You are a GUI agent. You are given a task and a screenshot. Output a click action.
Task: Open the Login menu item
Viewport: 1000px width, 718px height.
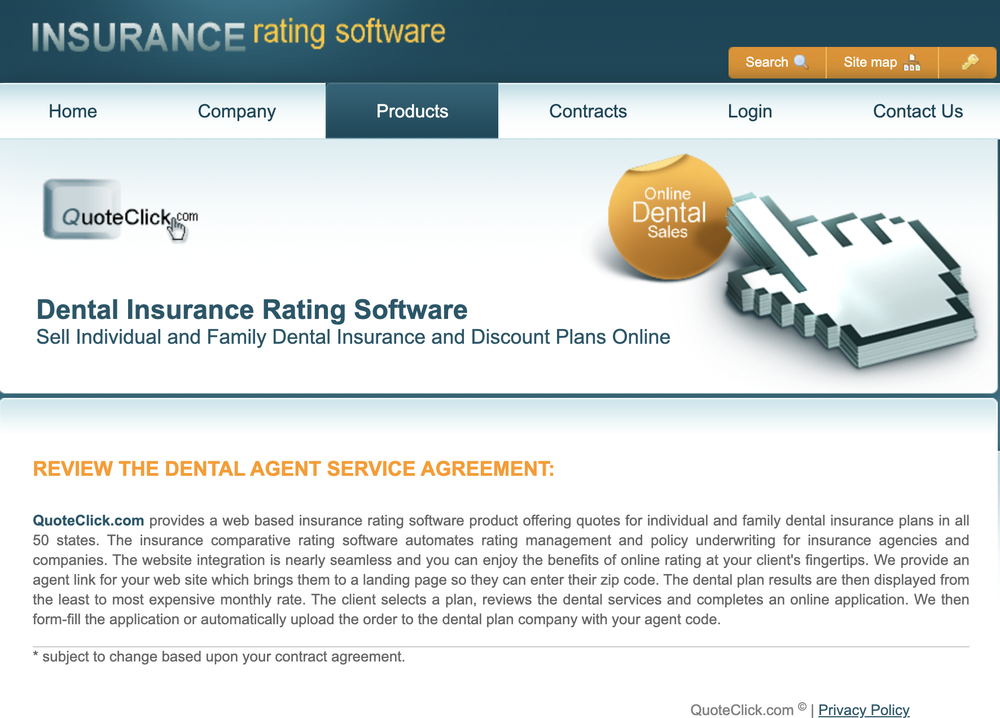750,112
